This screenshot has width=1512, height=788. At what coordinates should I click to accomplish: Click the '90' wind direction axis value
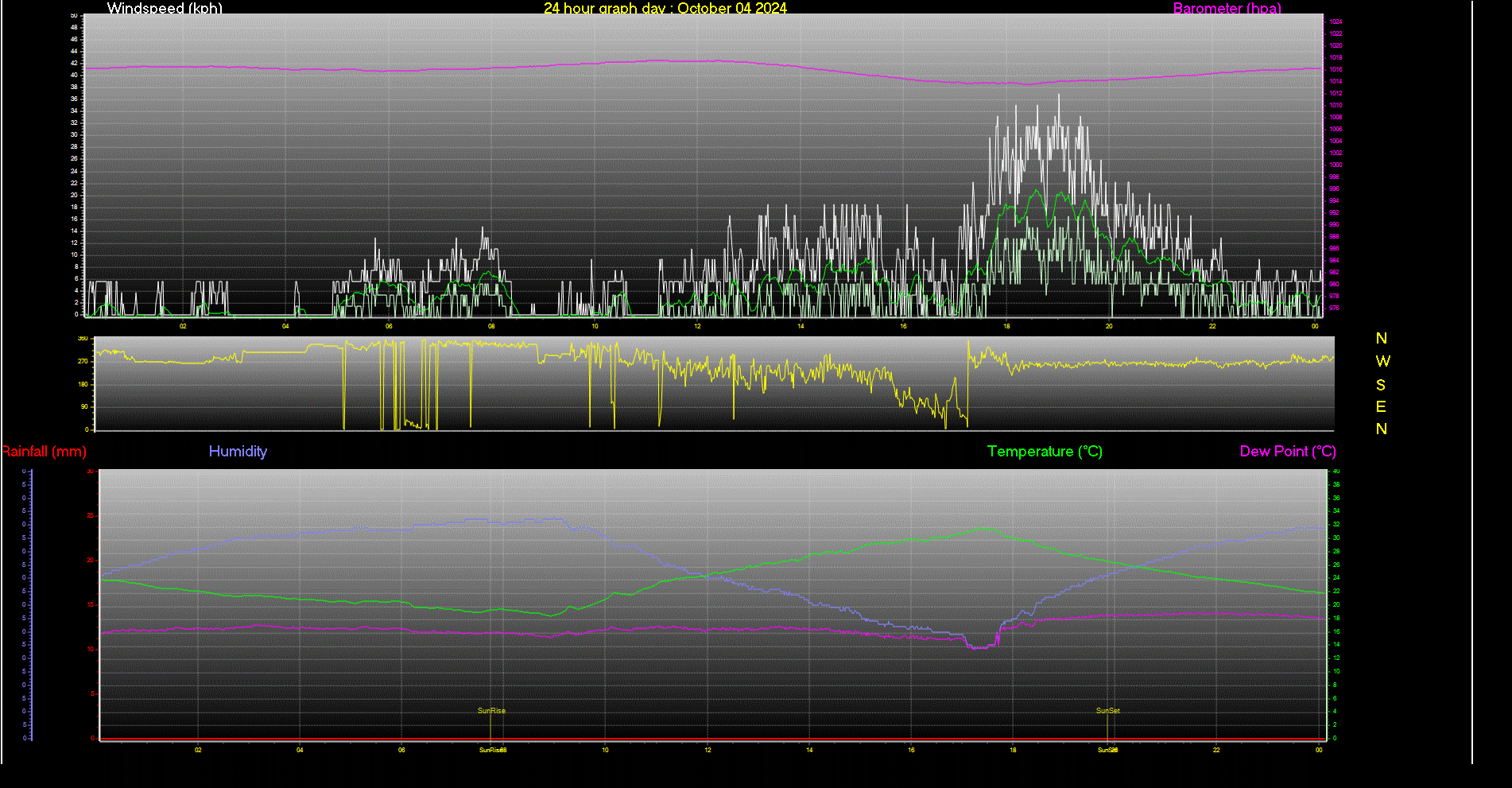(x=84, y=406)
